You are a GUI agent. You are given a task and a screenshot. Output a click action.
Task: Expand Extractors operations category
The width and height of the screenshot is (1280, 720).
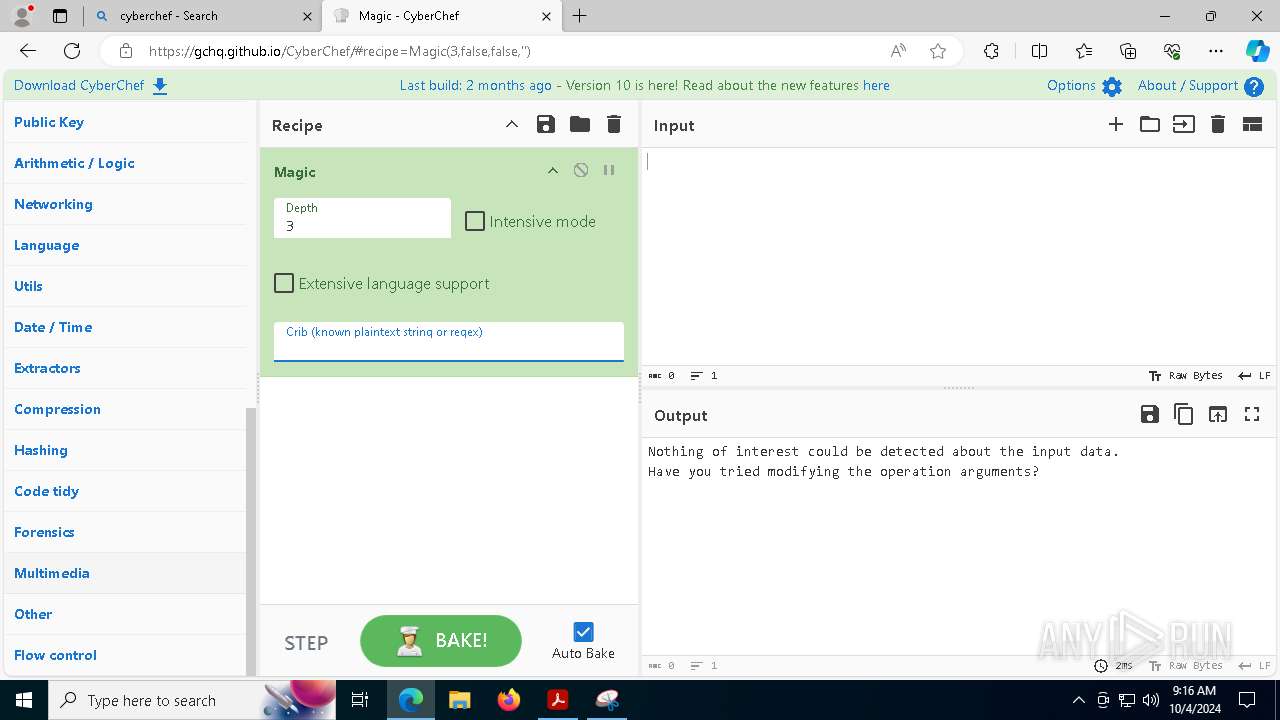(125, 368)
